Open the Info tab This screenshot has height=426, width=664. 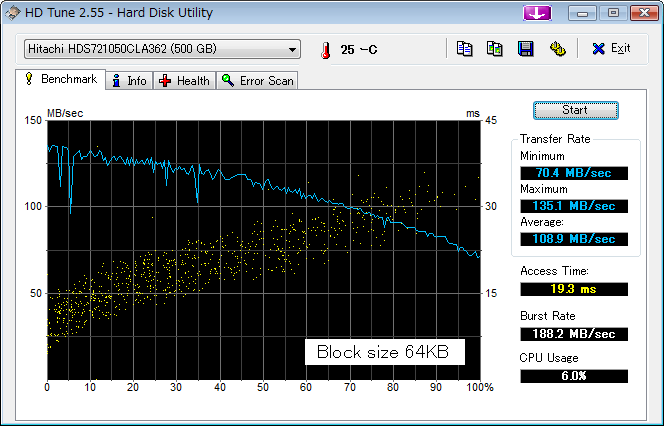[129, 81]
